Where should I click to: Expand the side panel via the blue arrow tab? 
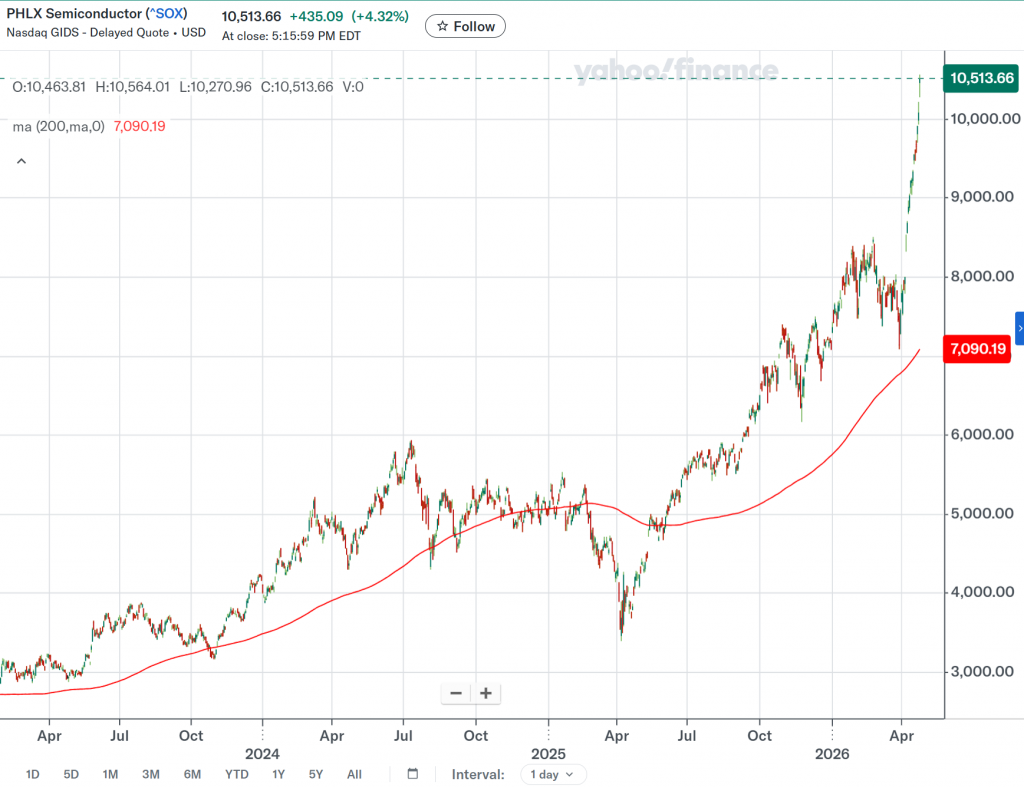coord(1019,328)
